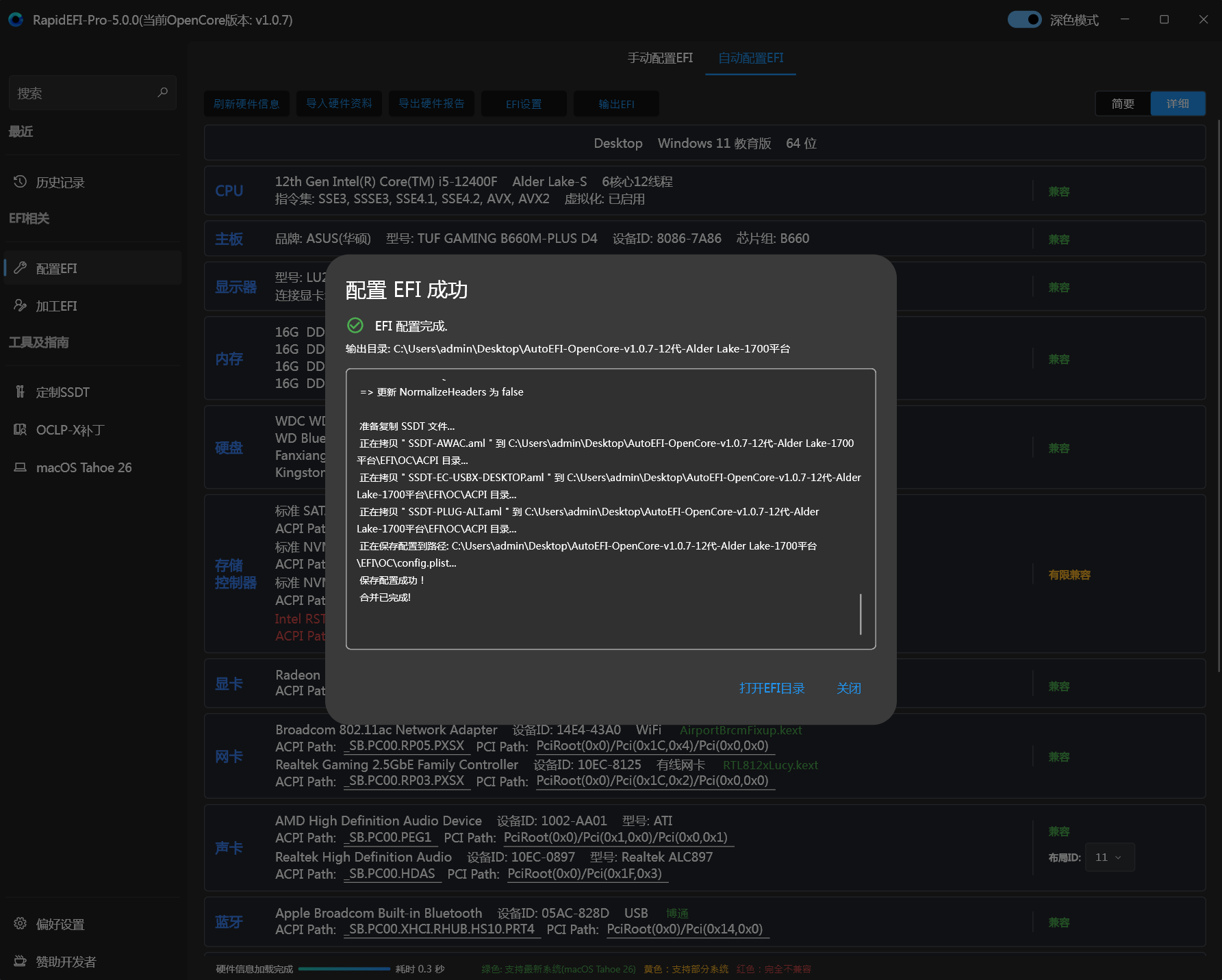Click the AirportBrcmFixup.kext text
The width and height of the screenshot is (1222, 980).
741,730
